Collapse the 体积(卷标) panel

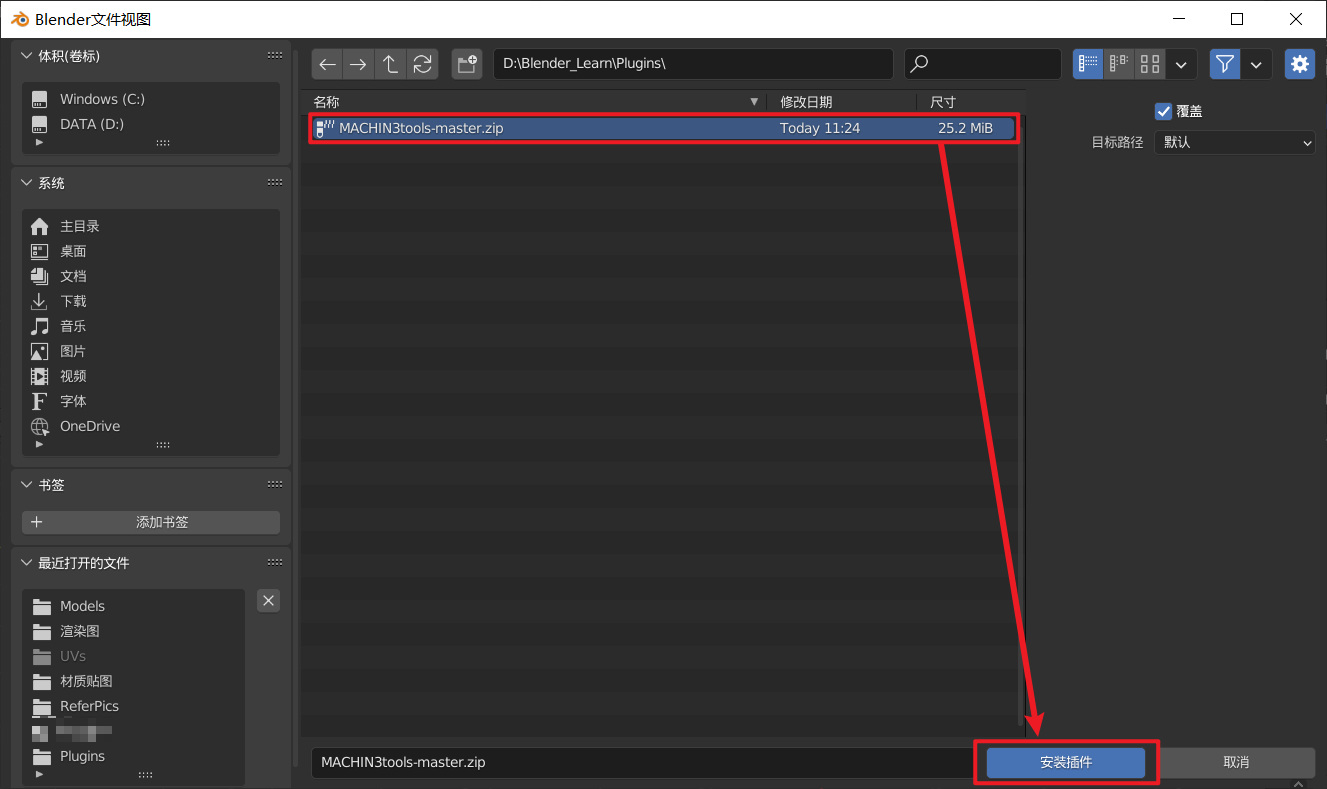[x=27, y=56]
